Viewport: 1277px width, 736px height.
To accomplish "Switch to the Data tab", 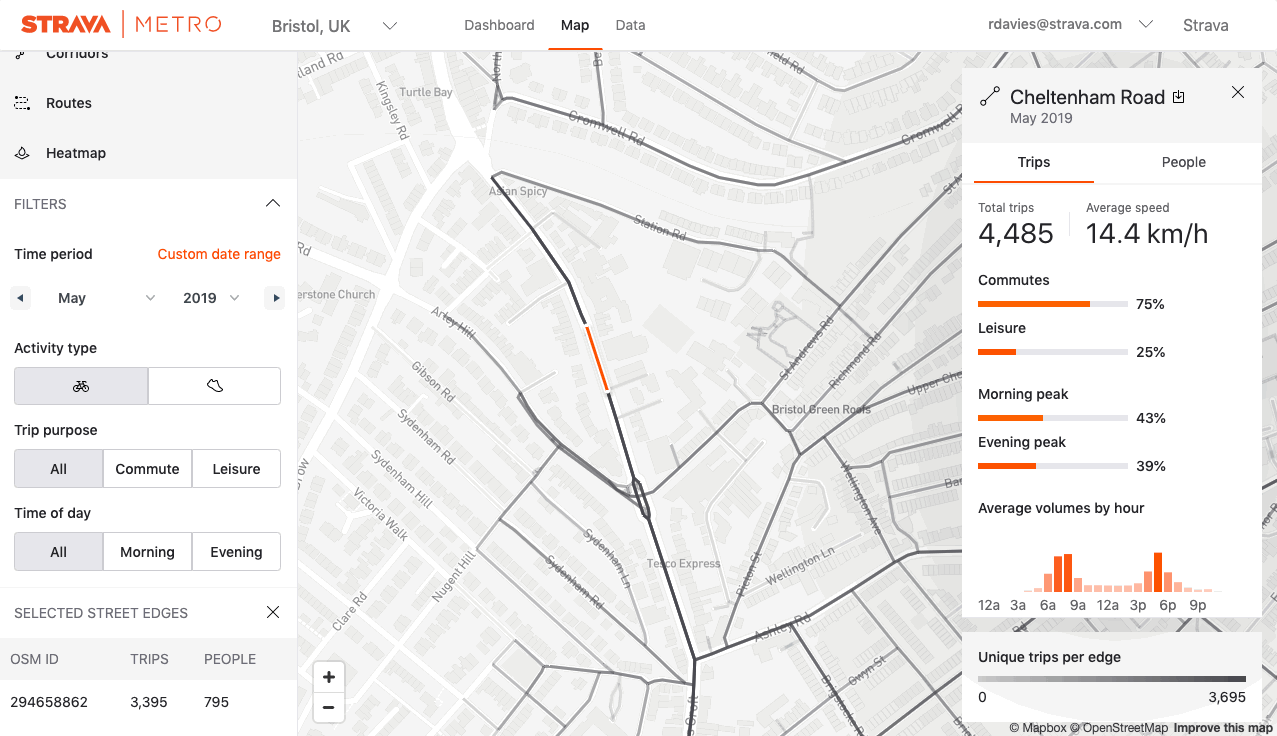I will click(630, 25).
